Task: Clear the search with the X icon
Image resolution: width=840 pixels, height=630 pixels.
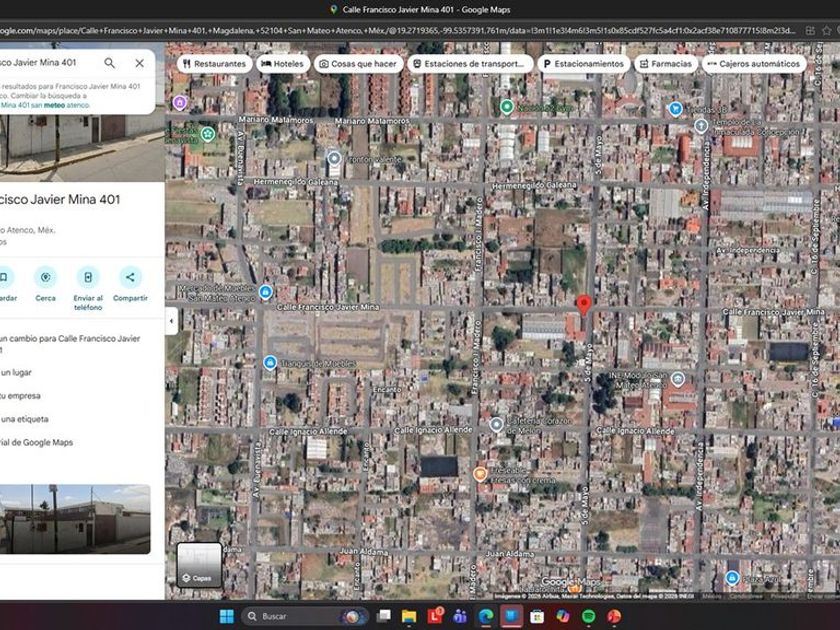Action: coord(139,63)
